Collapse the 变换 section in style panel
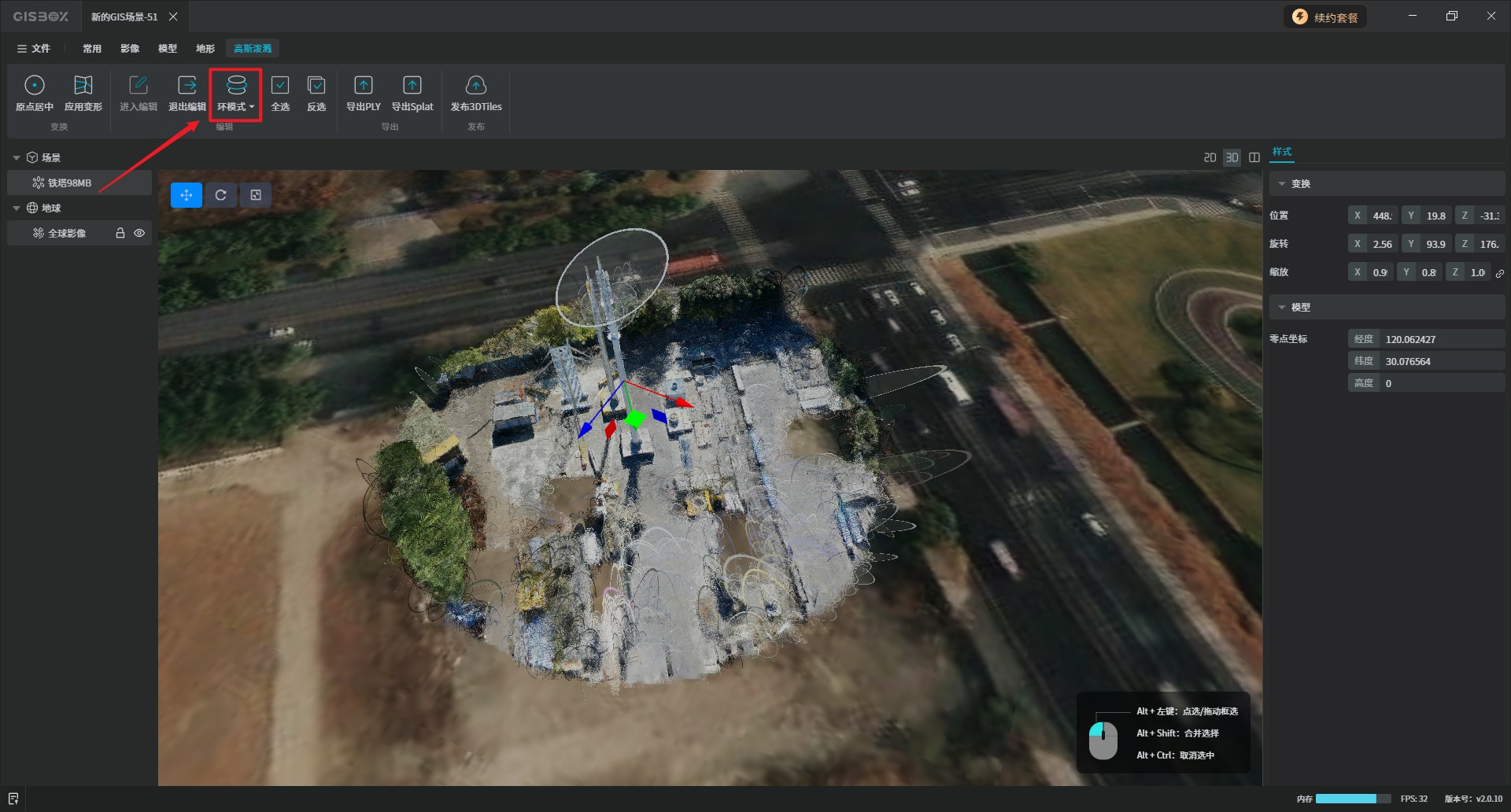The image size is (1511, 812). point(1282,184)
